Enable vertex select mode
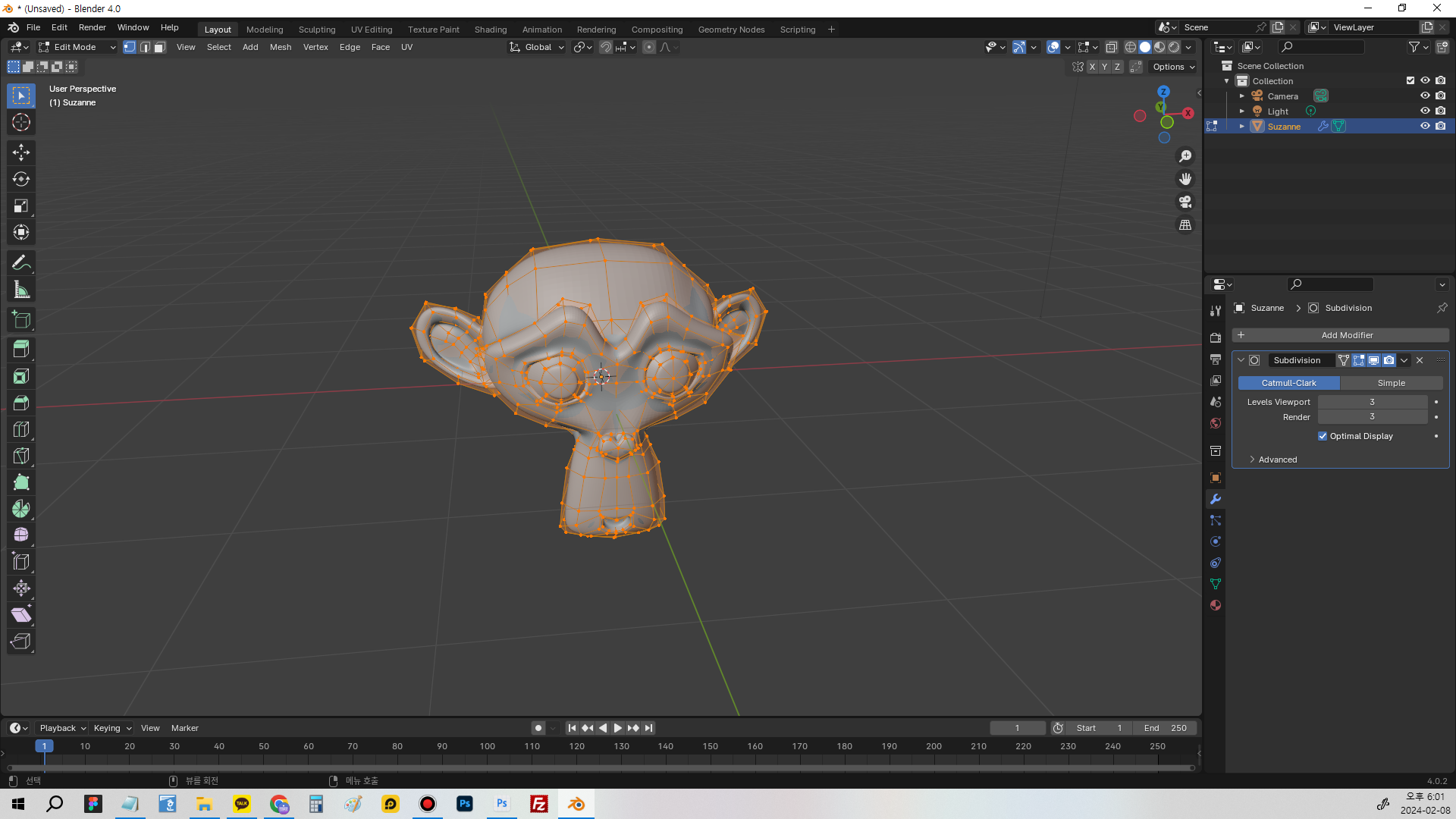The image size is (1456, 819). (130, 47)
